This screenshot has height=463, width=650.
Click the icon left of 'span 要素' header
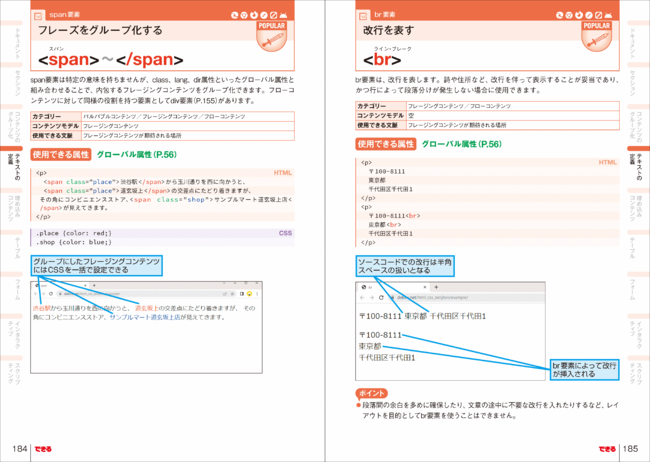(38, 17)
